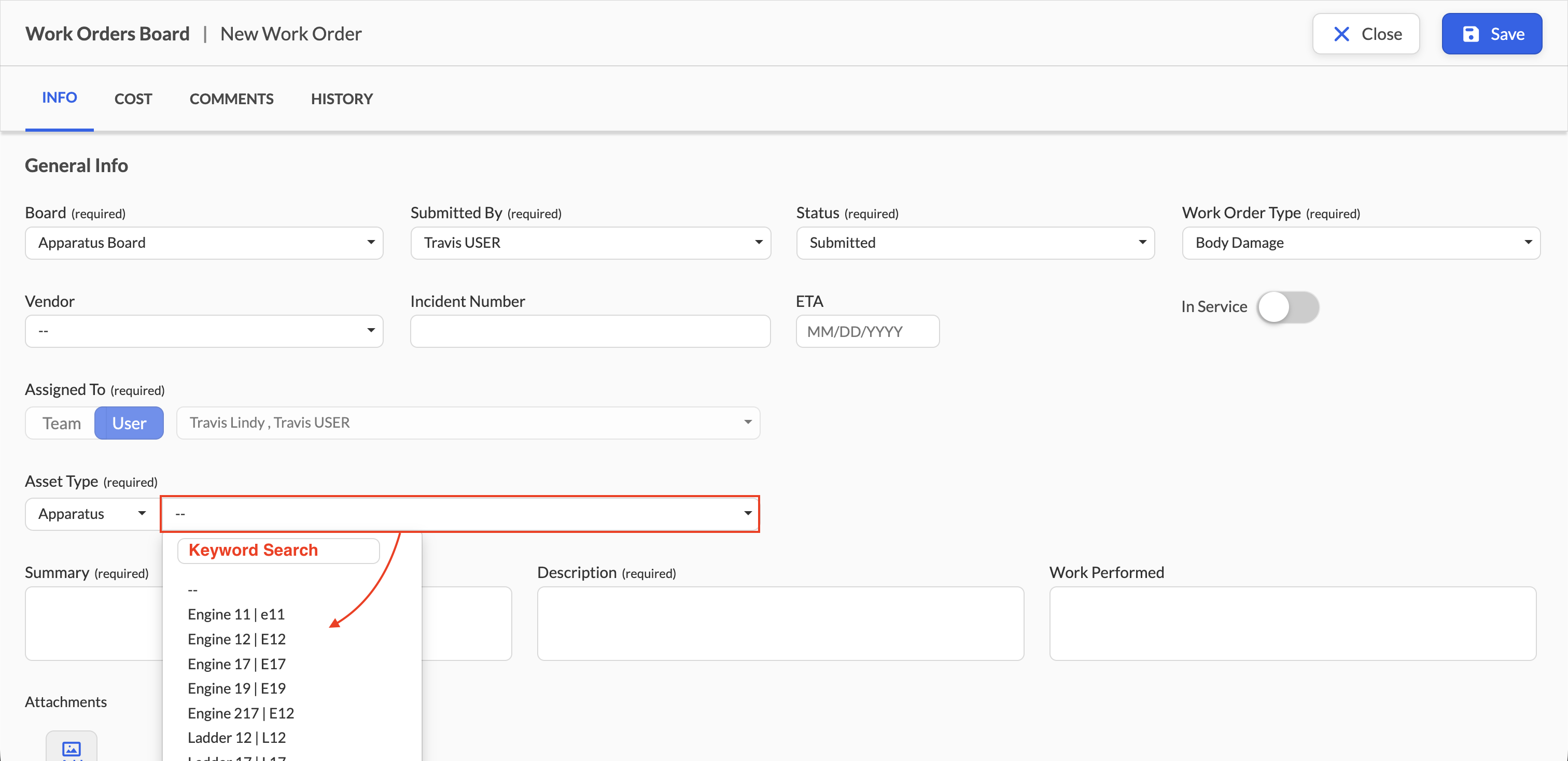This screenshot has height=761, width=1568.
Task: Open the Apparatus asset type dropdown
Action: [92, 514]
